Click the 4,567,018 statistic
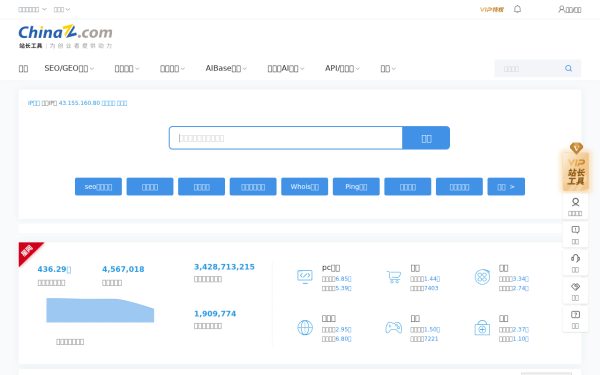This screenshot has width=600, height=375. (x=123, y=269)
